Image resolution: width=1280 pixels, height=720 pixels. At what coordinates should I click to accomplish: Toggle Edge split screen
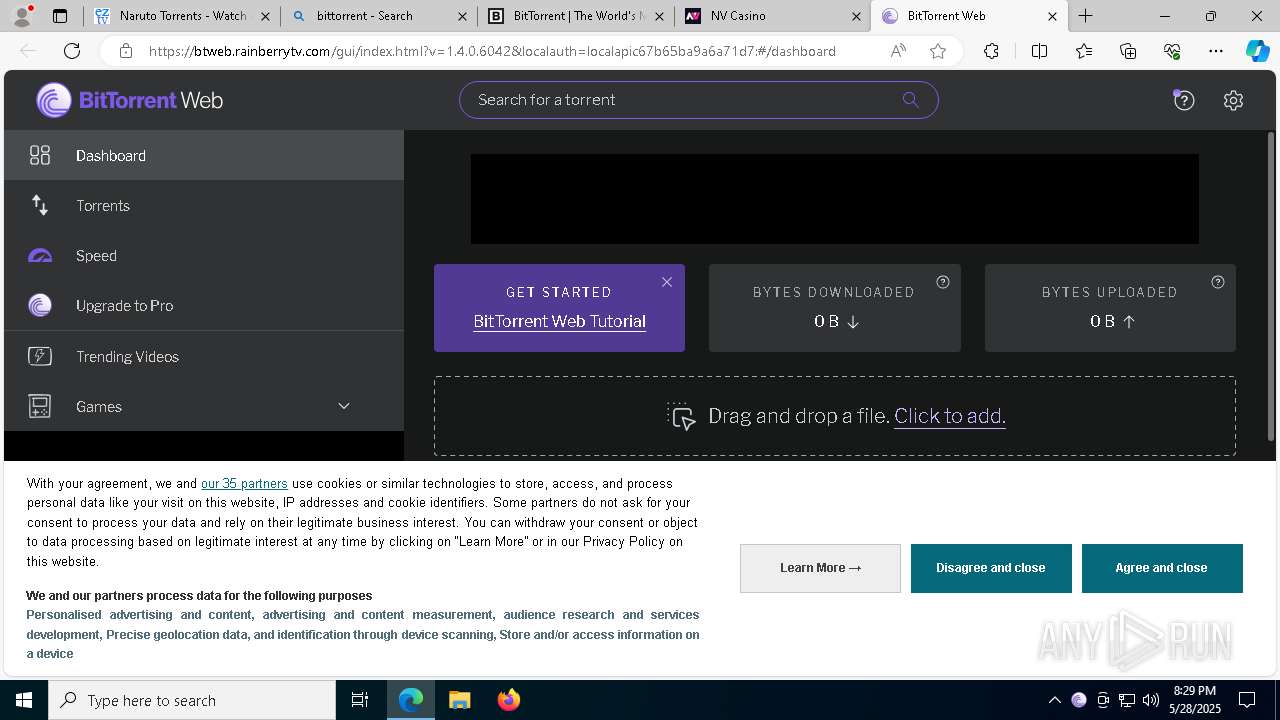tap(1039, 51)
